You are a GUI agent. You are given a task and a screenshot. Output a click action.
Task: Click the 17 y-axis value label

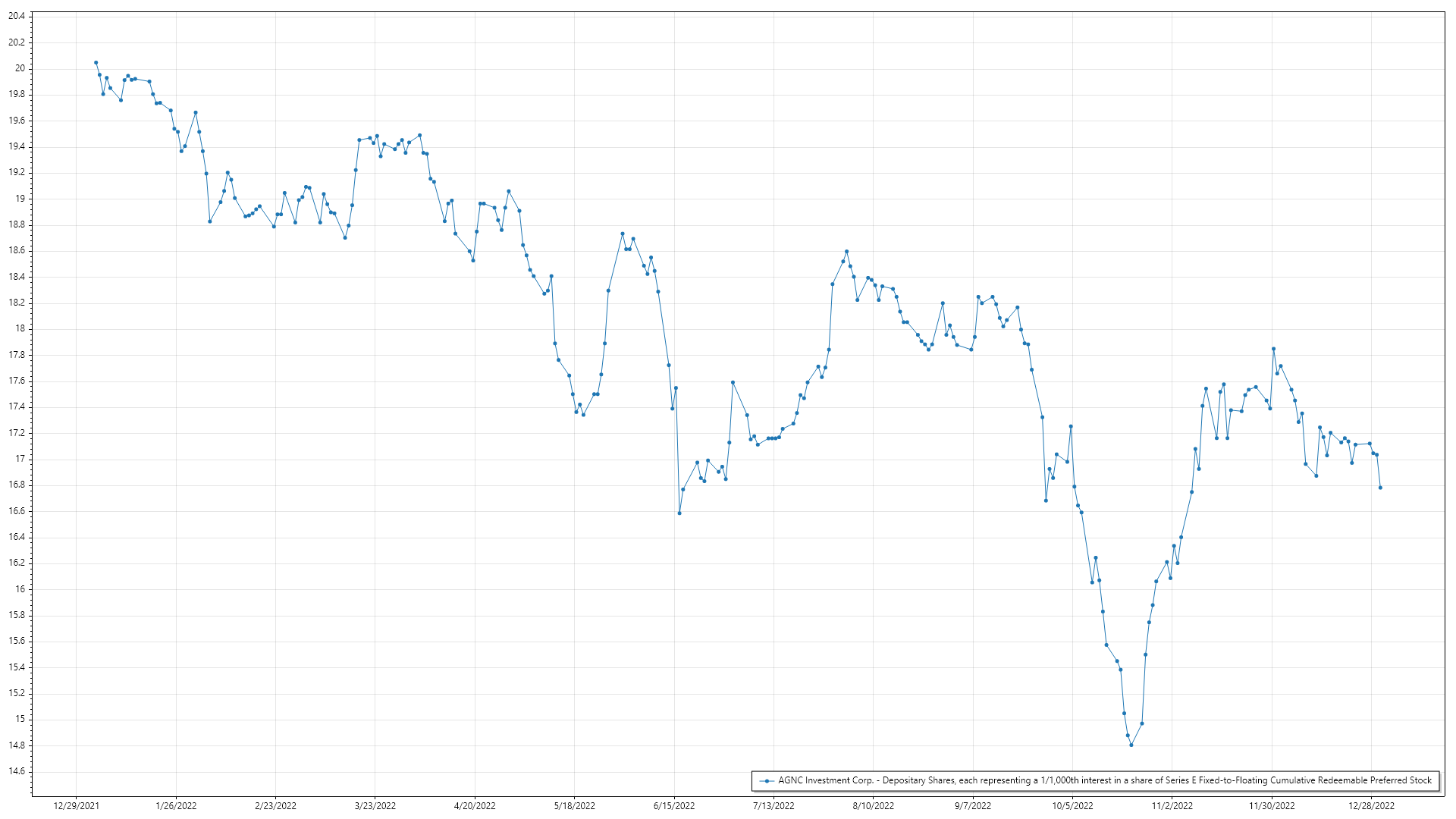[x=20, y=459]
